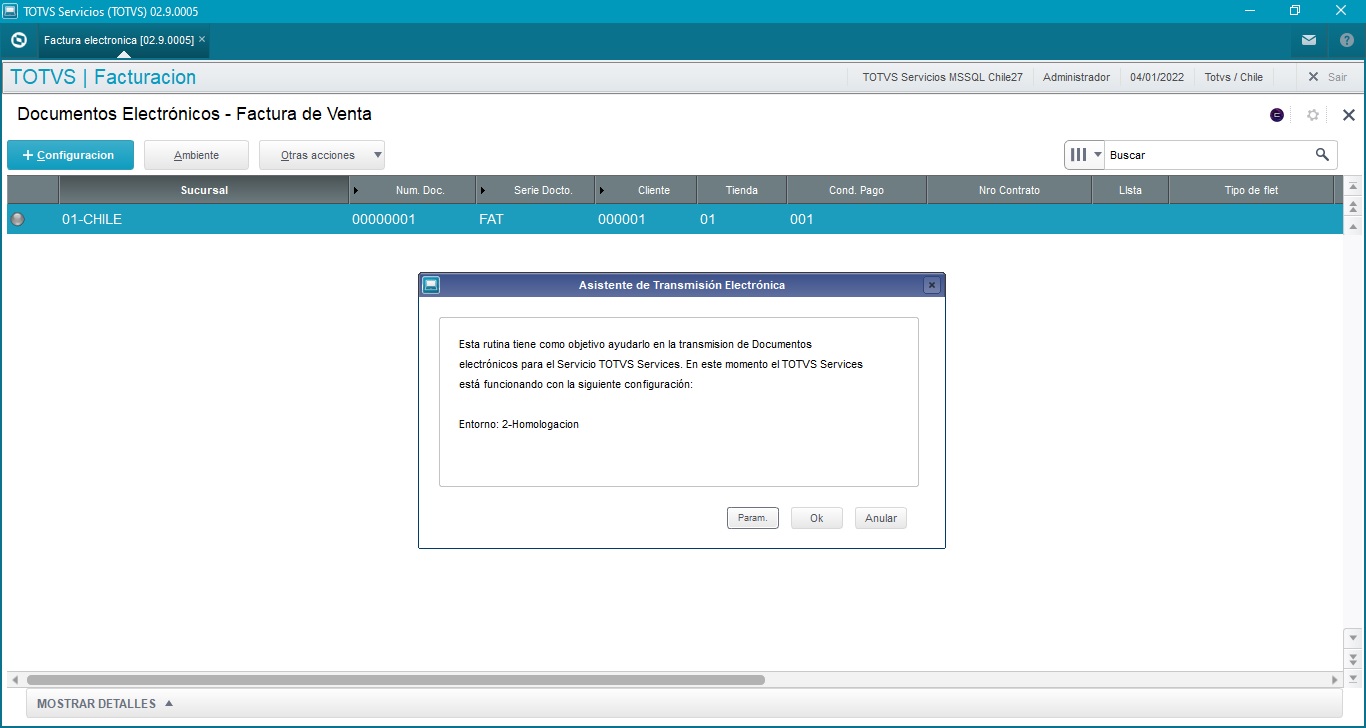1366x728 pixels.
Task: Click the Cliente column header
Action: tap(647, 190)
